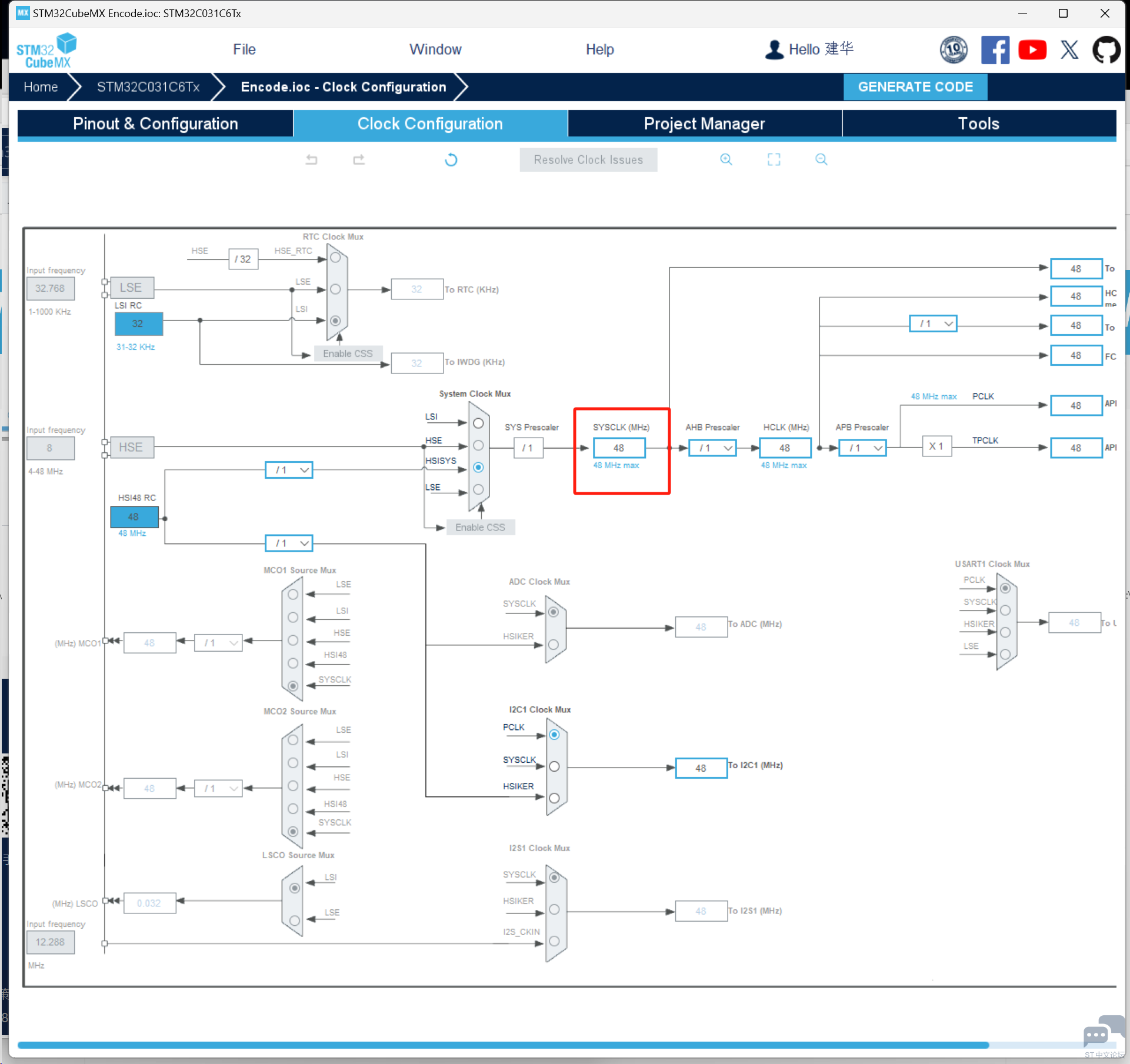Click the horizontal scrollbar at the bottom
This screenshot has width=1130, height=1064.
(x=503, y=1045)
